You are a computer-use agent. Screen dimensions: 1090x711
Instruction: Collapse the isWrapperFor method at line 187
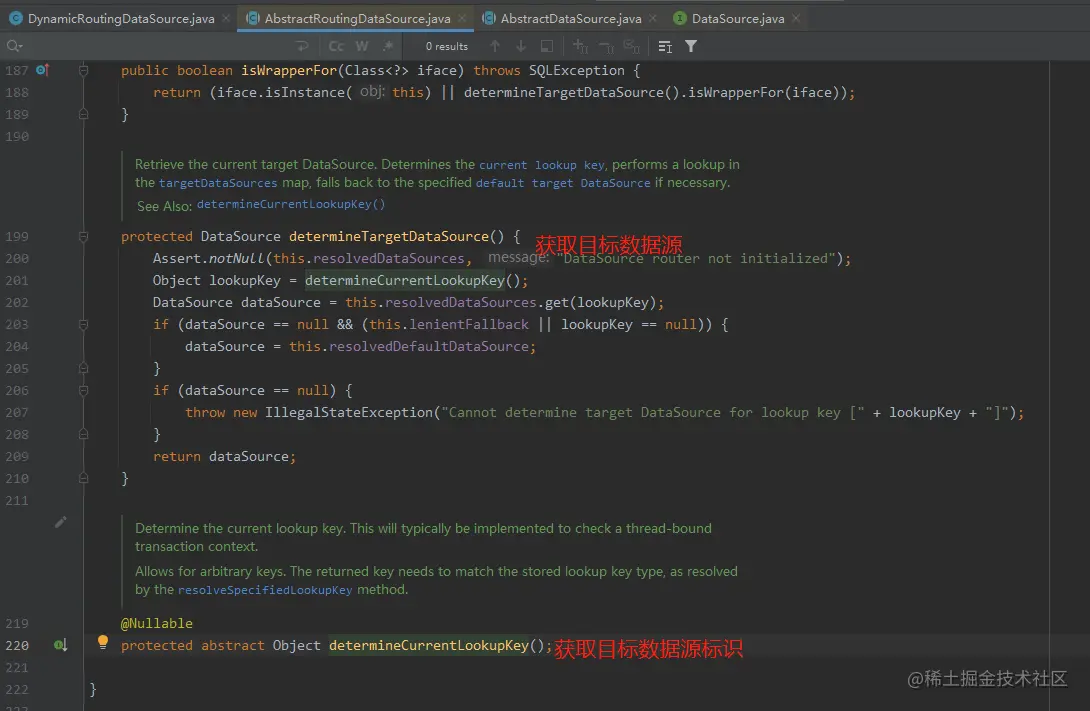pyautogui.click(x=83, y=70)
